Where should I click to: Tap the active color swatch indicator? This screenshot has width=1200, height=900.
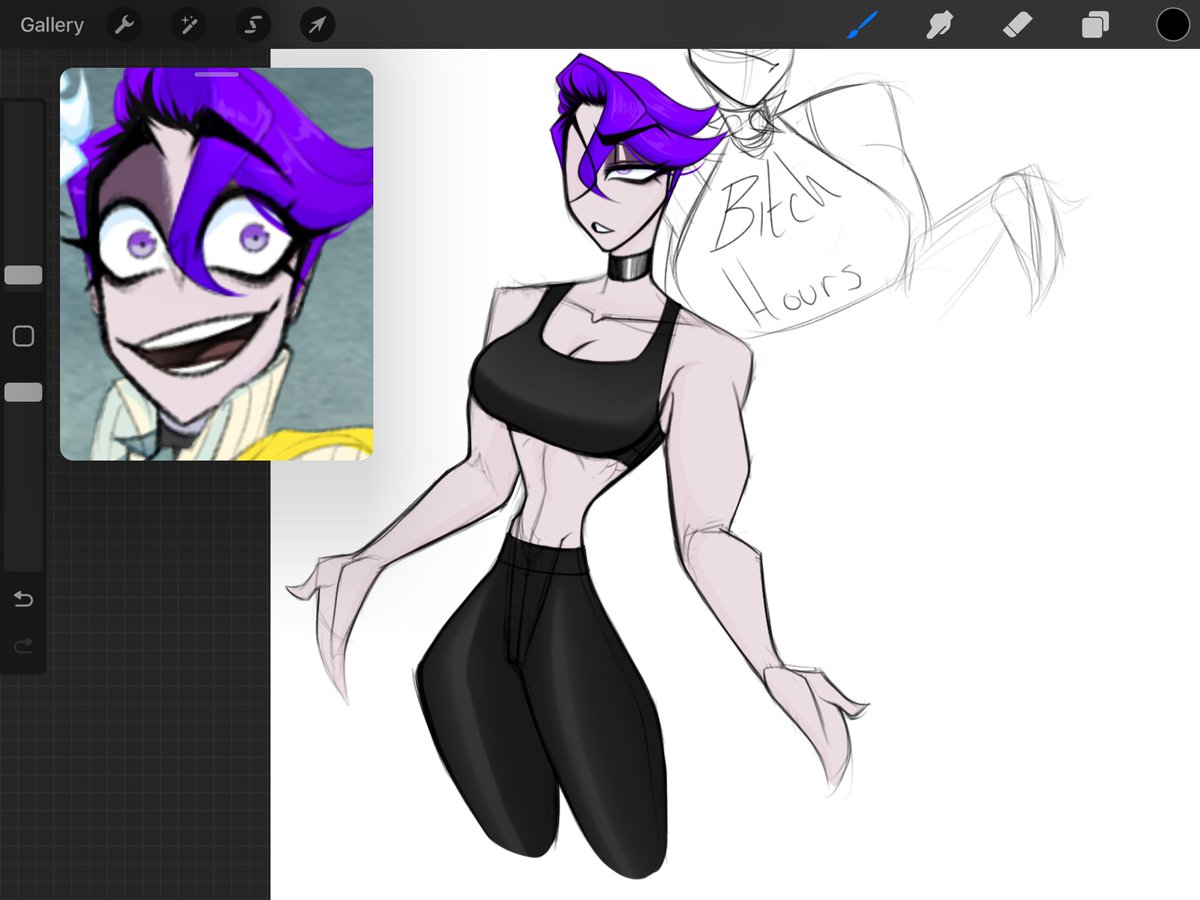1172,24
